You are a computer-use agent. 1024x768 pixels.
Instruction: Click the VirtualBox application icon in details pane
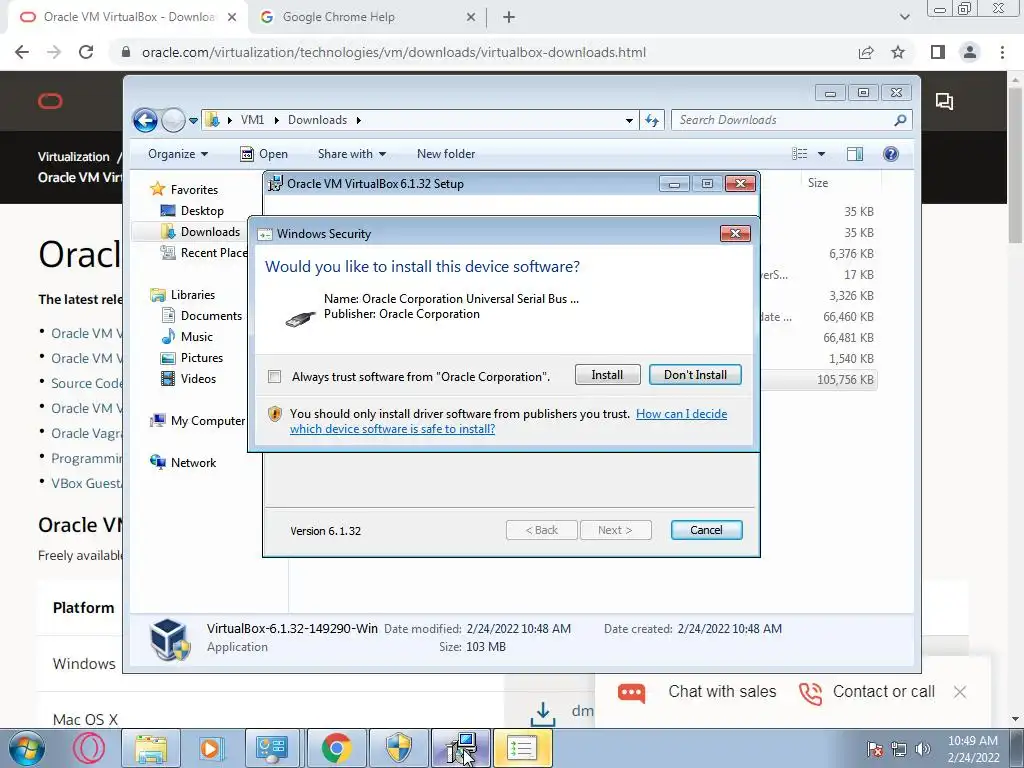(170, 639)
